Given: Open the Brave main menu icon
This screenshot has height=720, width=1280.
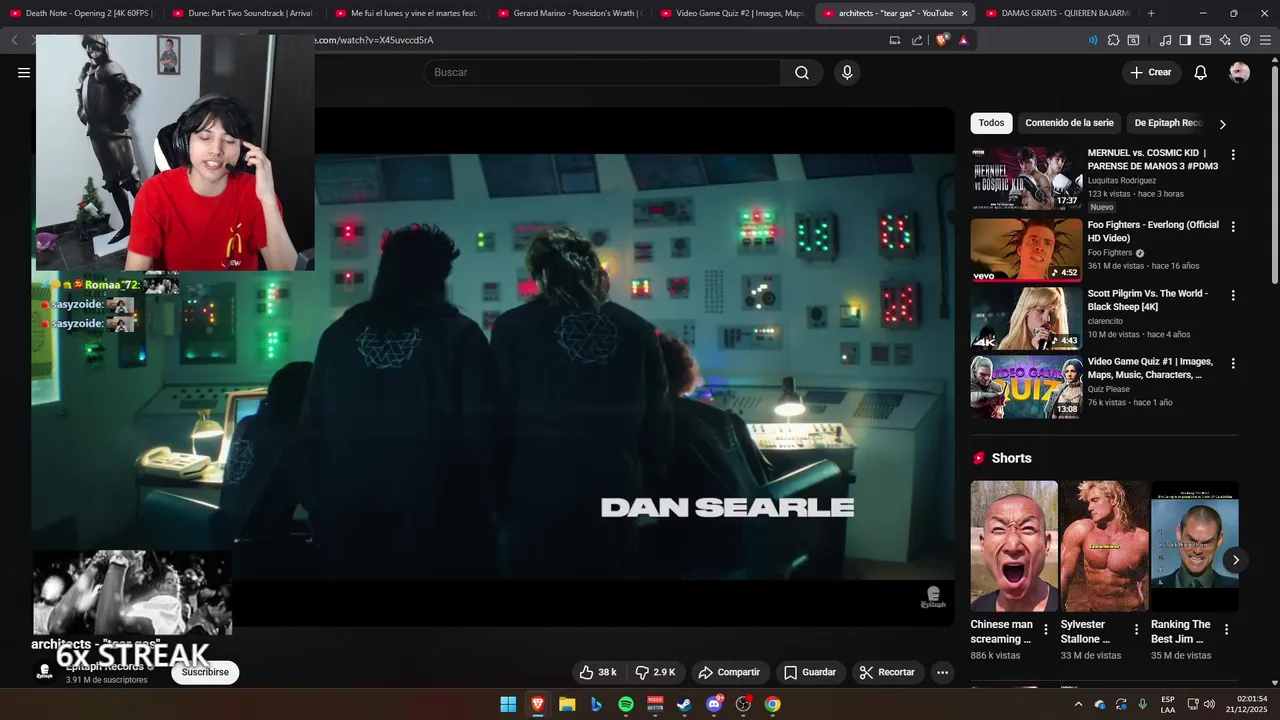Looking at the screenshot, I should (x=1266, y=40).
